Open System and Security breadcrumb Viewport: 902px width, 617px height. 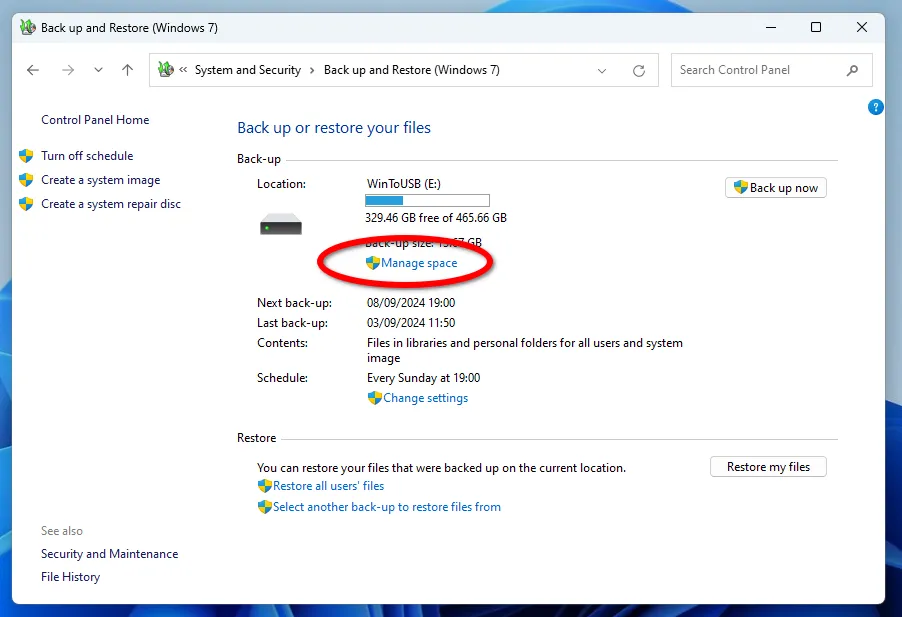[247, 70]
